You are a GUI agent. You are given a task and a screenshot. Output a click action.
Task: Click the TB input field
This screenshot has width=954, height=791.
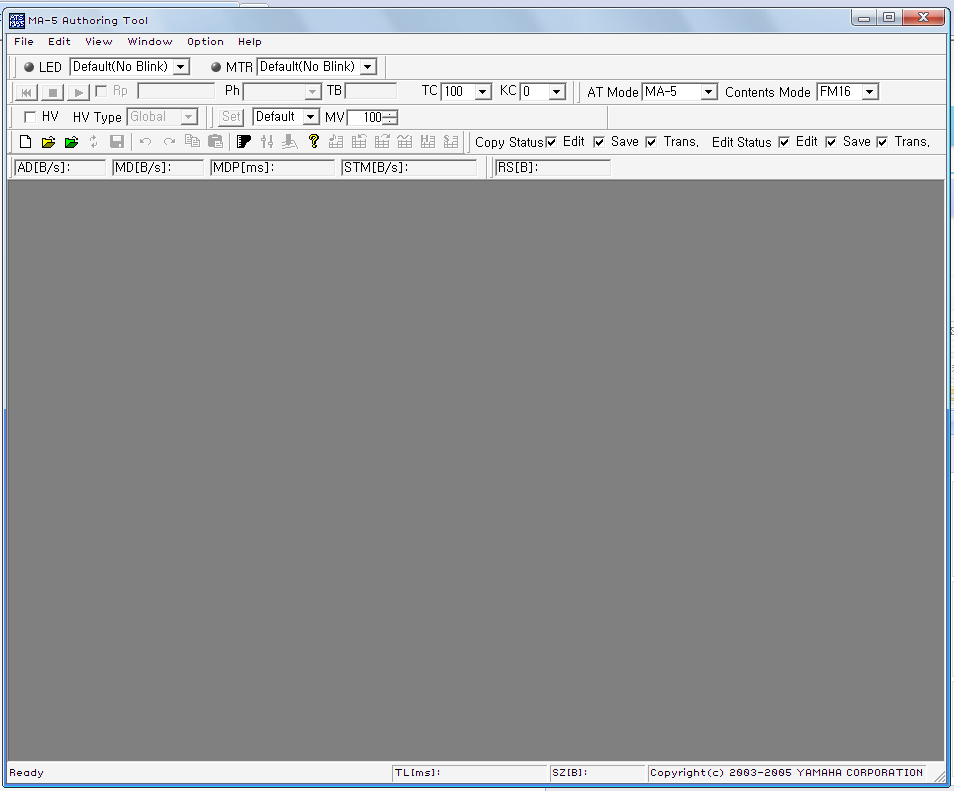point(371,91)
